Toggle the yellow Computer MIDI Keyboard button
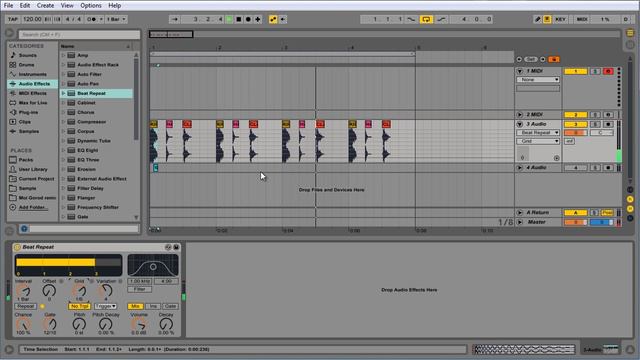The width and height of the screenshot is (640, 360). coord(547,19)
